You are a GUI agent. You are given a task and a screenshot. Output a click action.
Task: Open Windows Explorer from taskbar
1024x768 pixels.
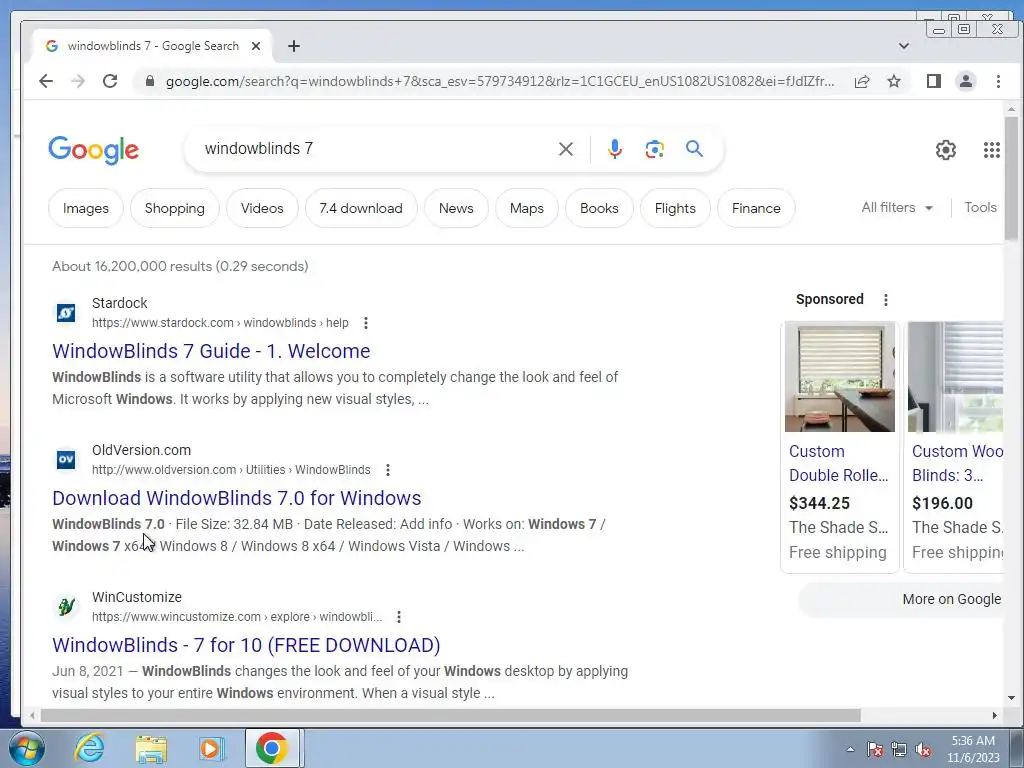[151, 748]
